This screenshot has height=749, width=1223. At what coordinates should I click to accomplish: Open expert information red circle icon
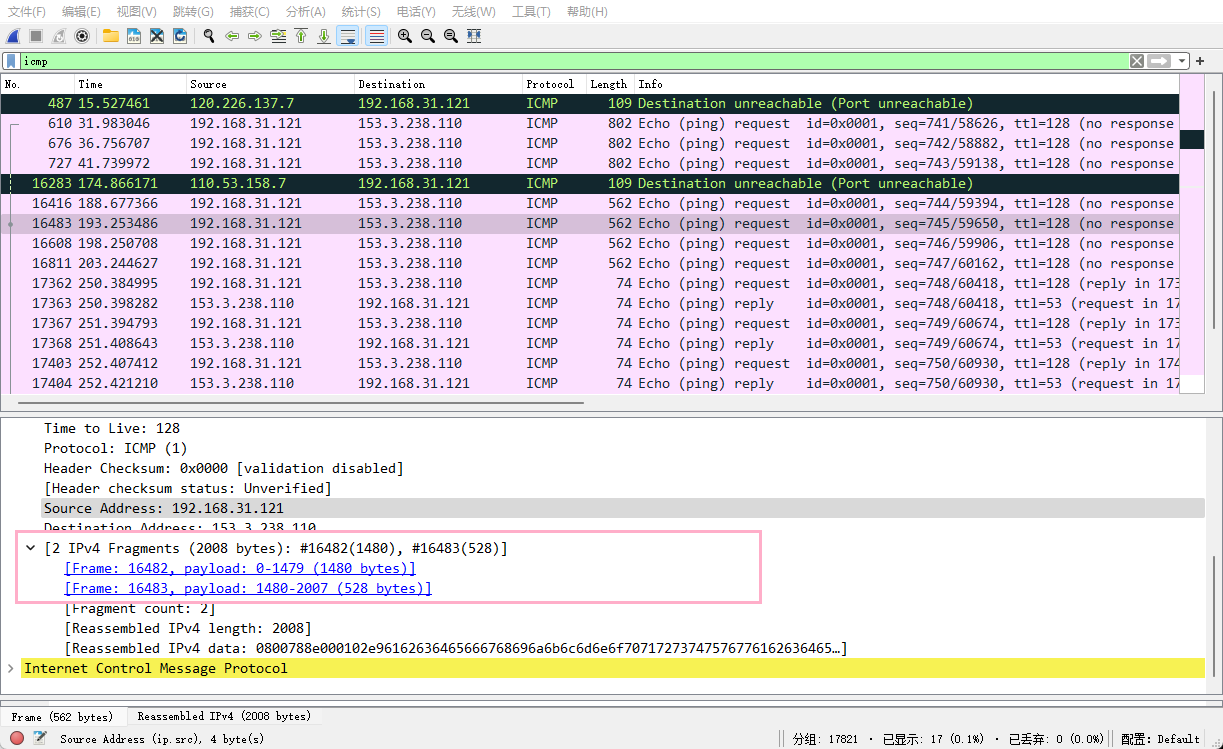click(17, 739)
